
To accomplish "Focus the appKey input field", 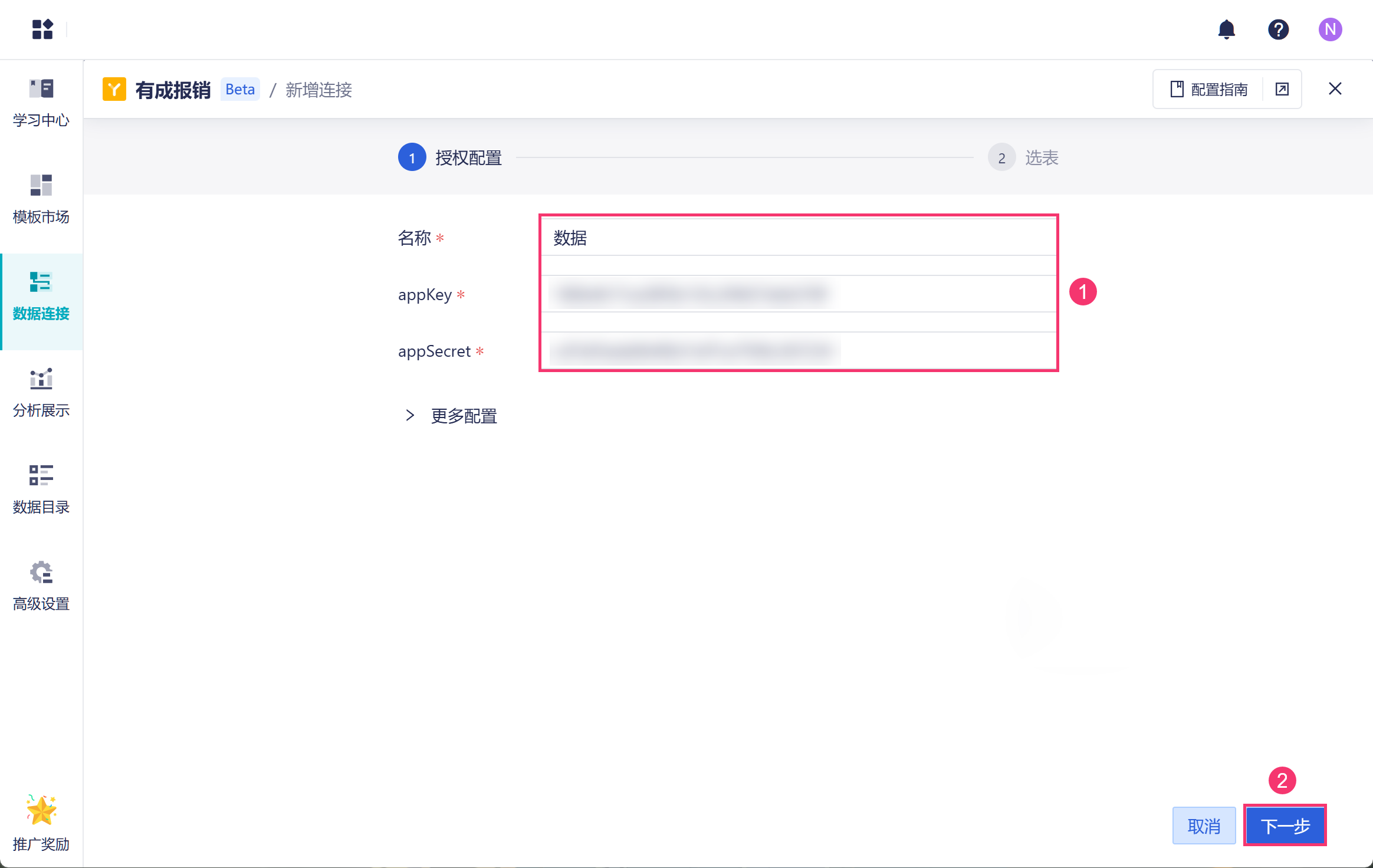I will 799,294.
